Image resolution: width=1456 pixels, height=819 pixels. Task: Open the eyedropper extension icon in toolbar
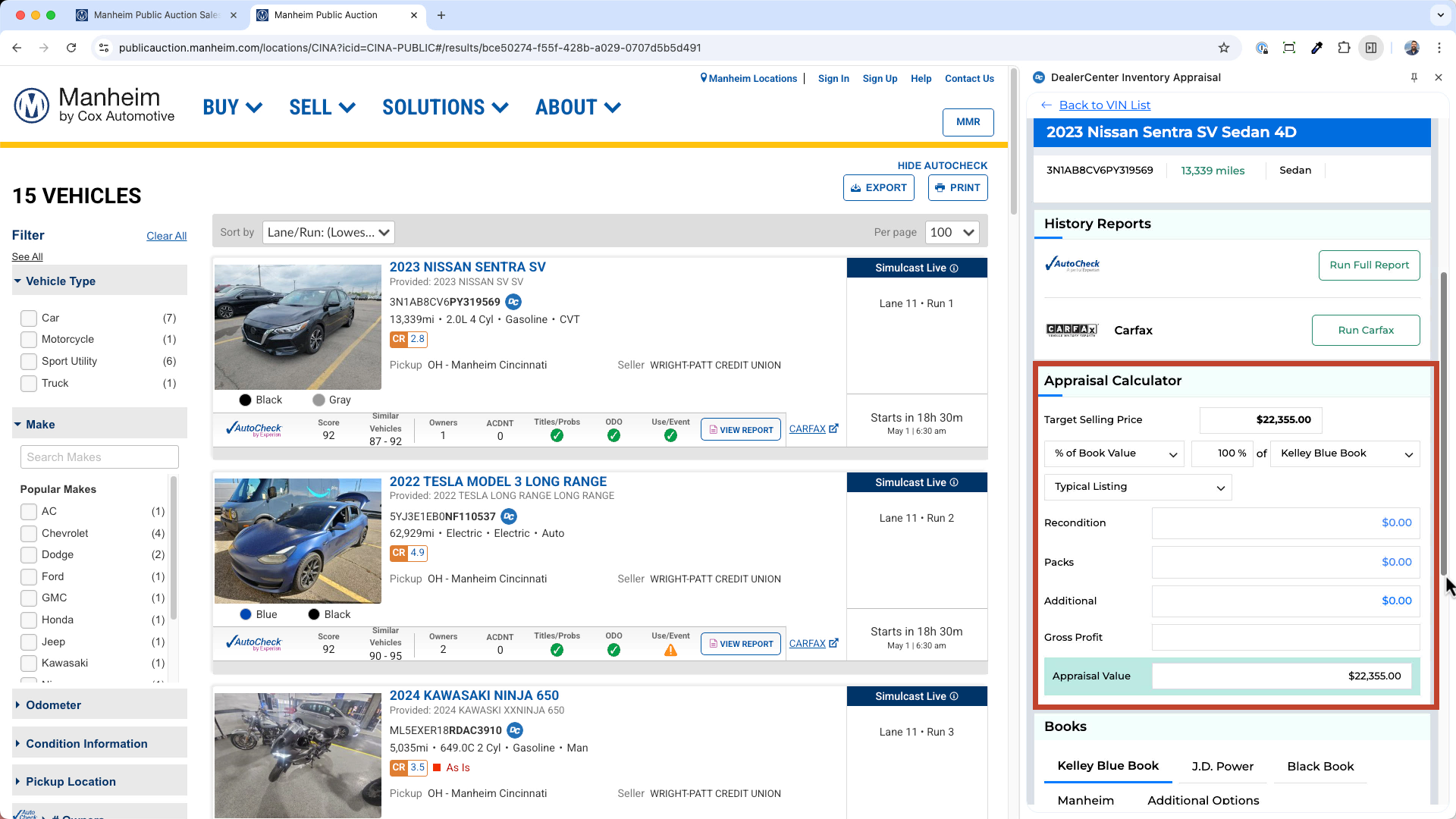[1316, 48]
